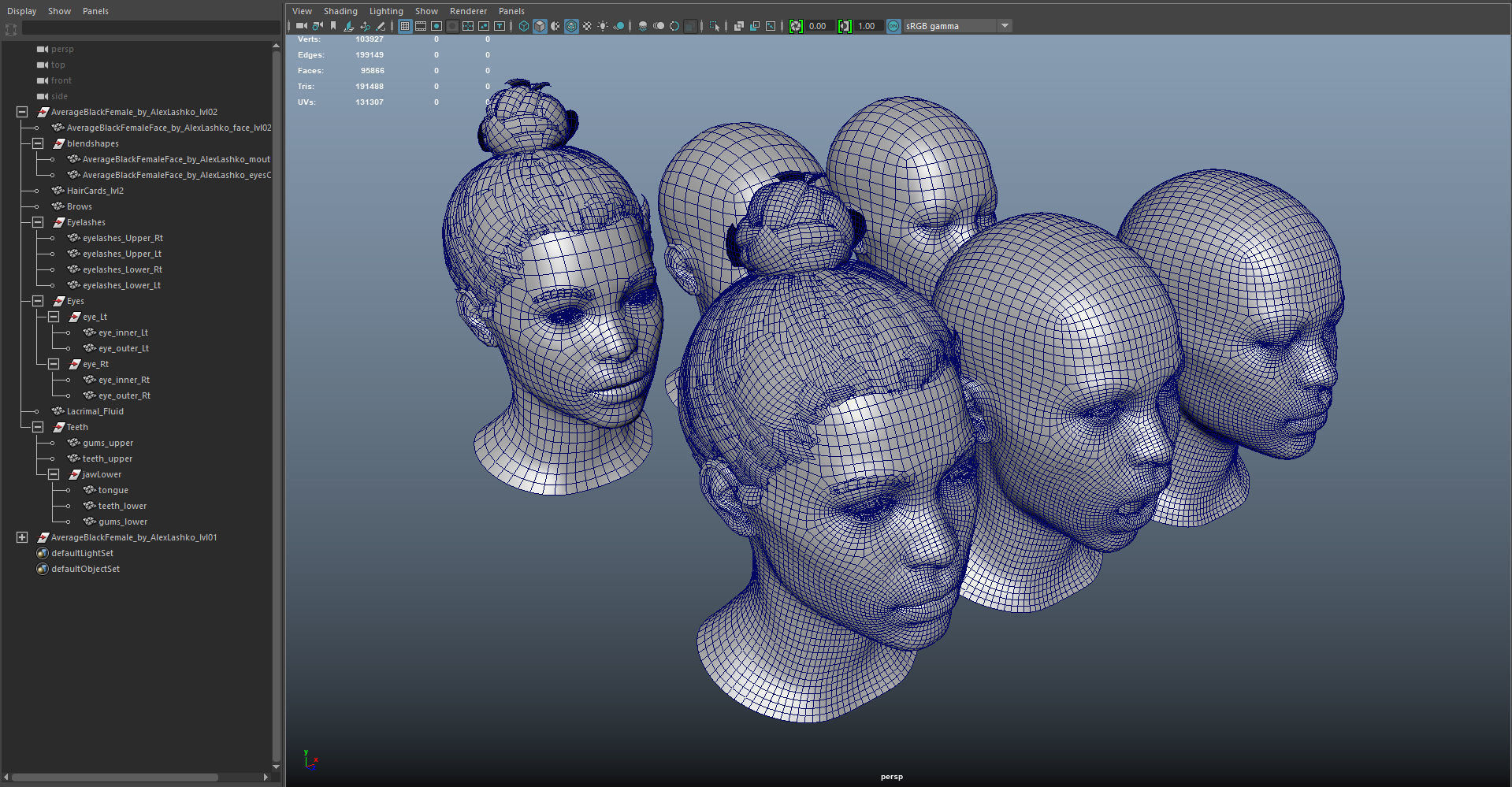Click the outliner search field
The width and height of the screenshot is (1512, 787).
[x=150, y=28]
